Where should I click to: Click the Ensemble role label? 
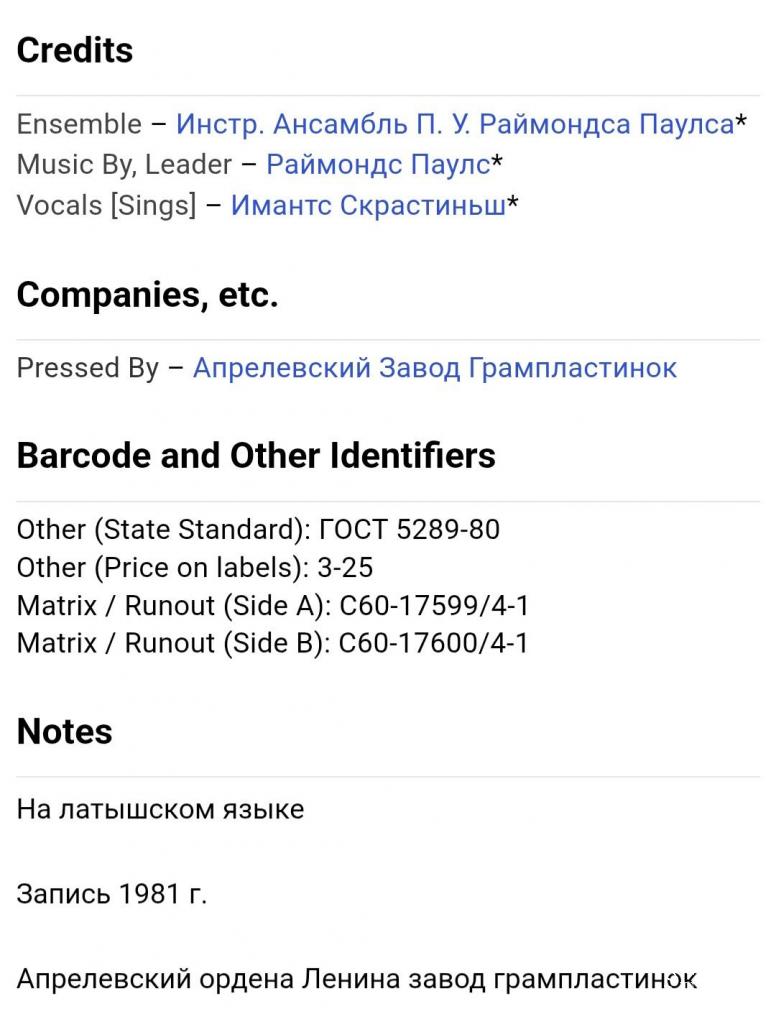(x=79, y=125)
